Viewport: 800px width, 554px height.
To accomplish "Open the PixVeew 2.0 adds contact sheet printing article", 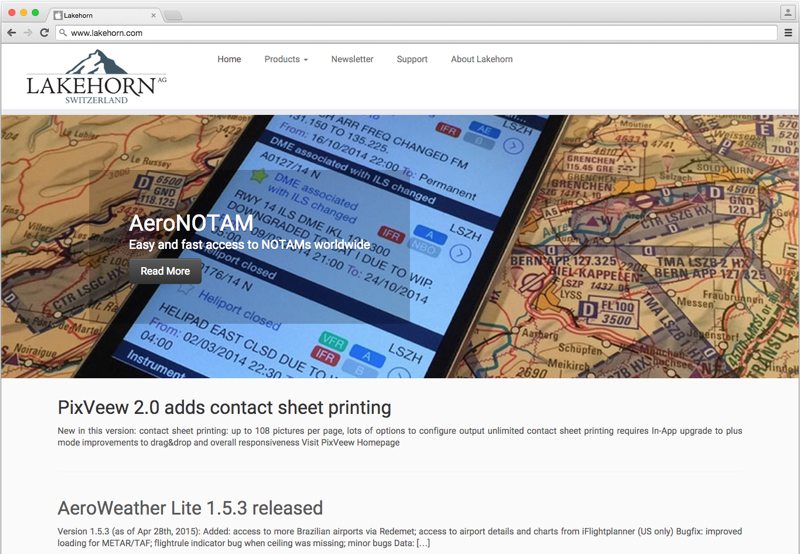I will point(224,408).
